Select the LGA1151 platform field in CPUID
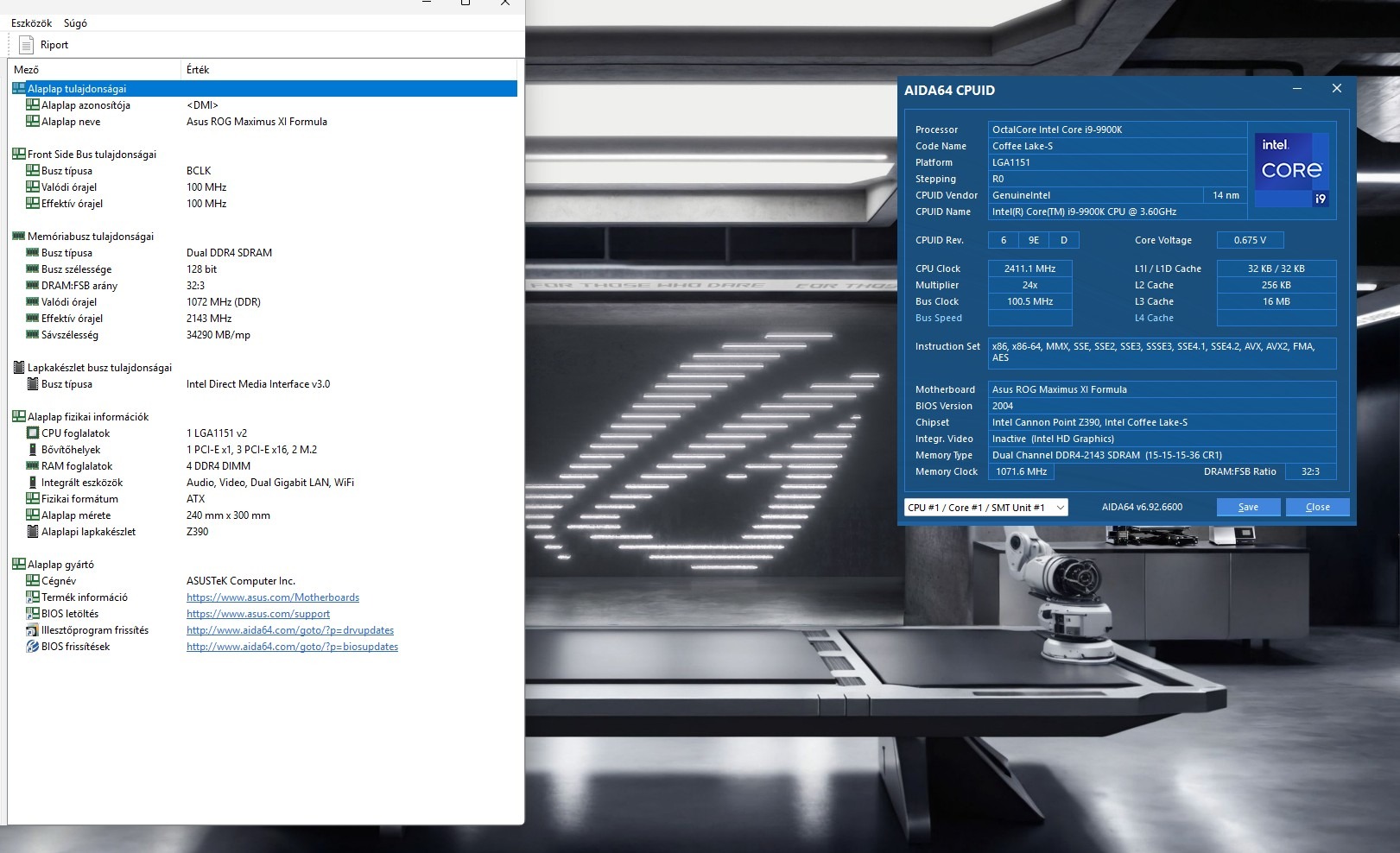 tap(1118, 162)
